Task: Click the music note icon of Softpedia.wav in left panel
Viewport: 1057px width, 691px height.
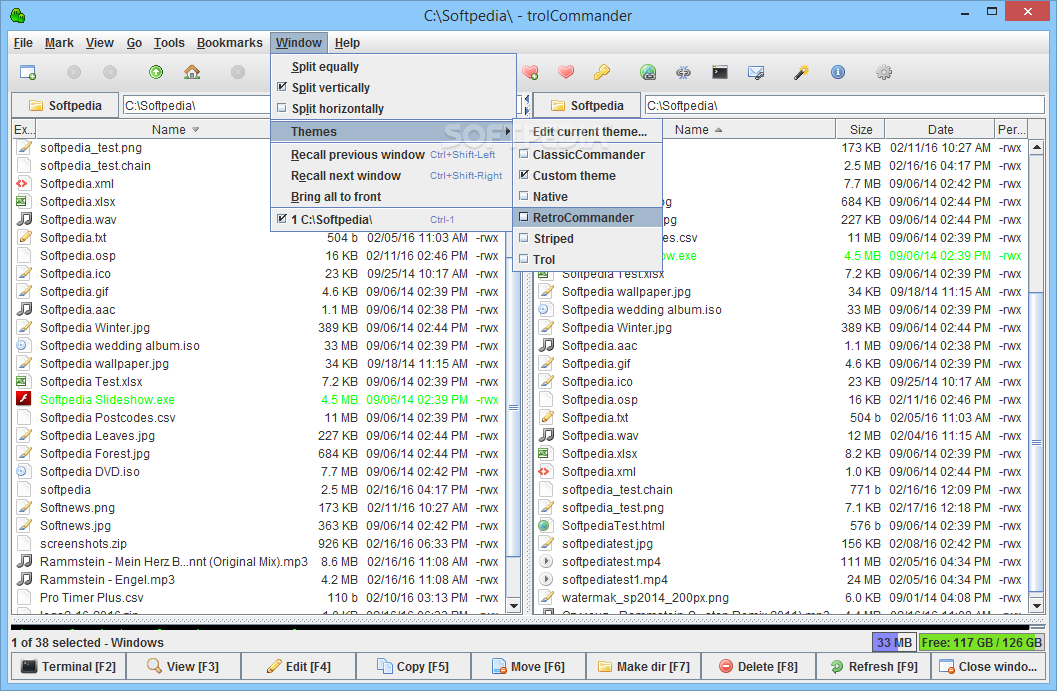Action: click(x=24, y=219)
